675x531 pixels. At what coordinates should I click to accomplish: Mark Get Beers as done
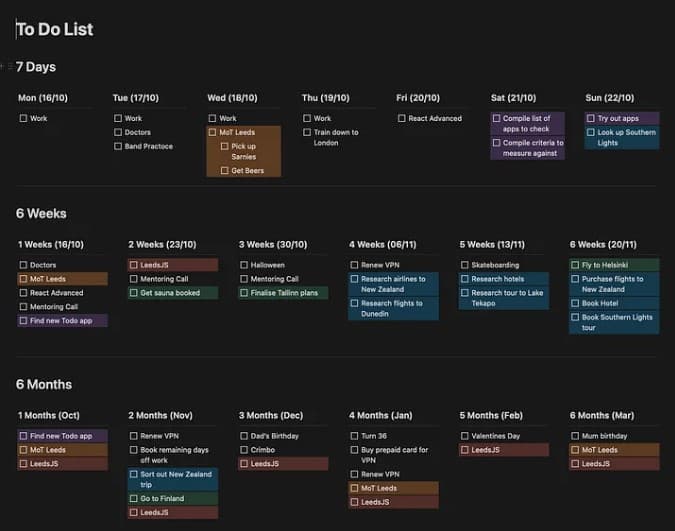[224, 171]
